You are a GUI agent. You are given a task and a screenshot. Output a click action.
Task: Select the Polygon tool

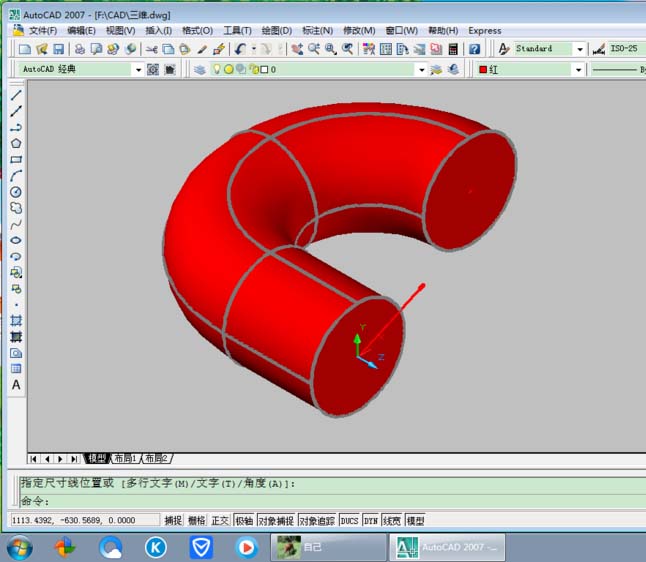16,143
